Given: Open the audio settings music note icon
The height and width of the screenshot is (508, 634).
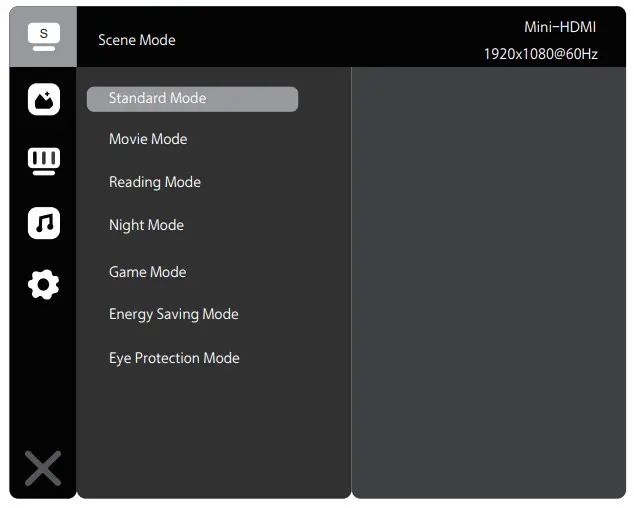Looking at the screenshot, I should (43, 223).
